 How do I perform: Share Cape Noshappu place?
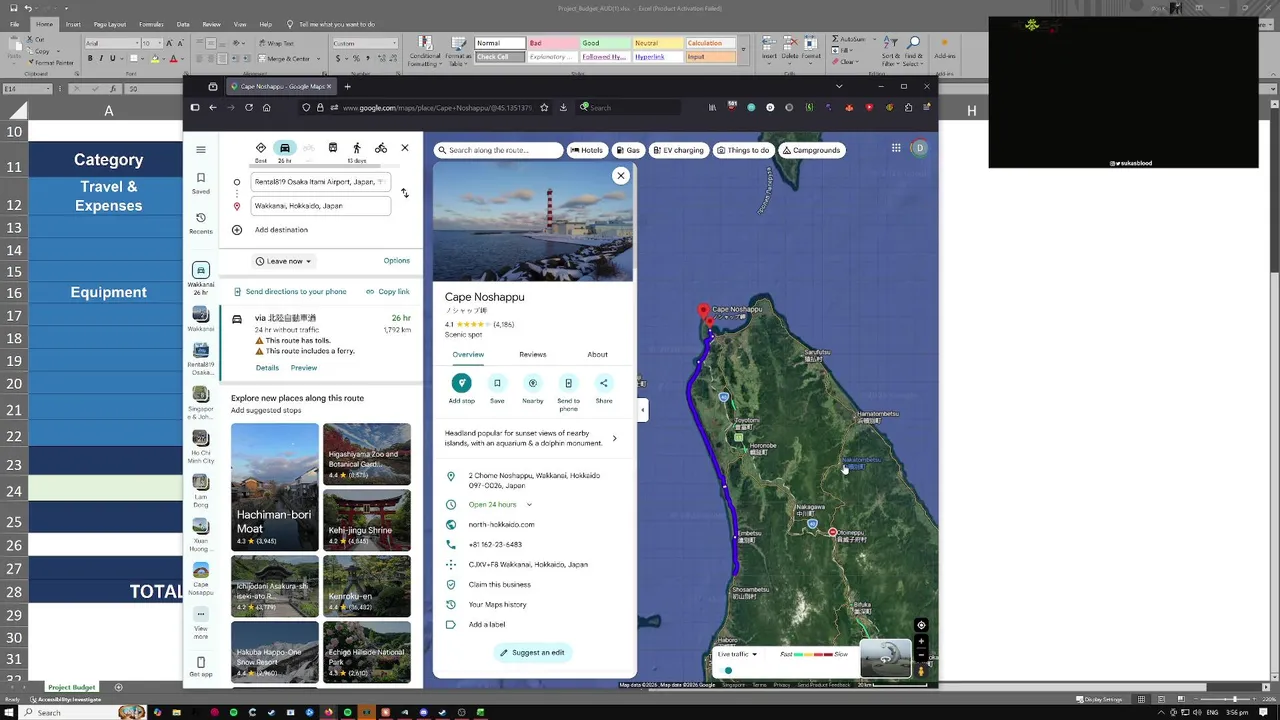click(x=604, y=383)
